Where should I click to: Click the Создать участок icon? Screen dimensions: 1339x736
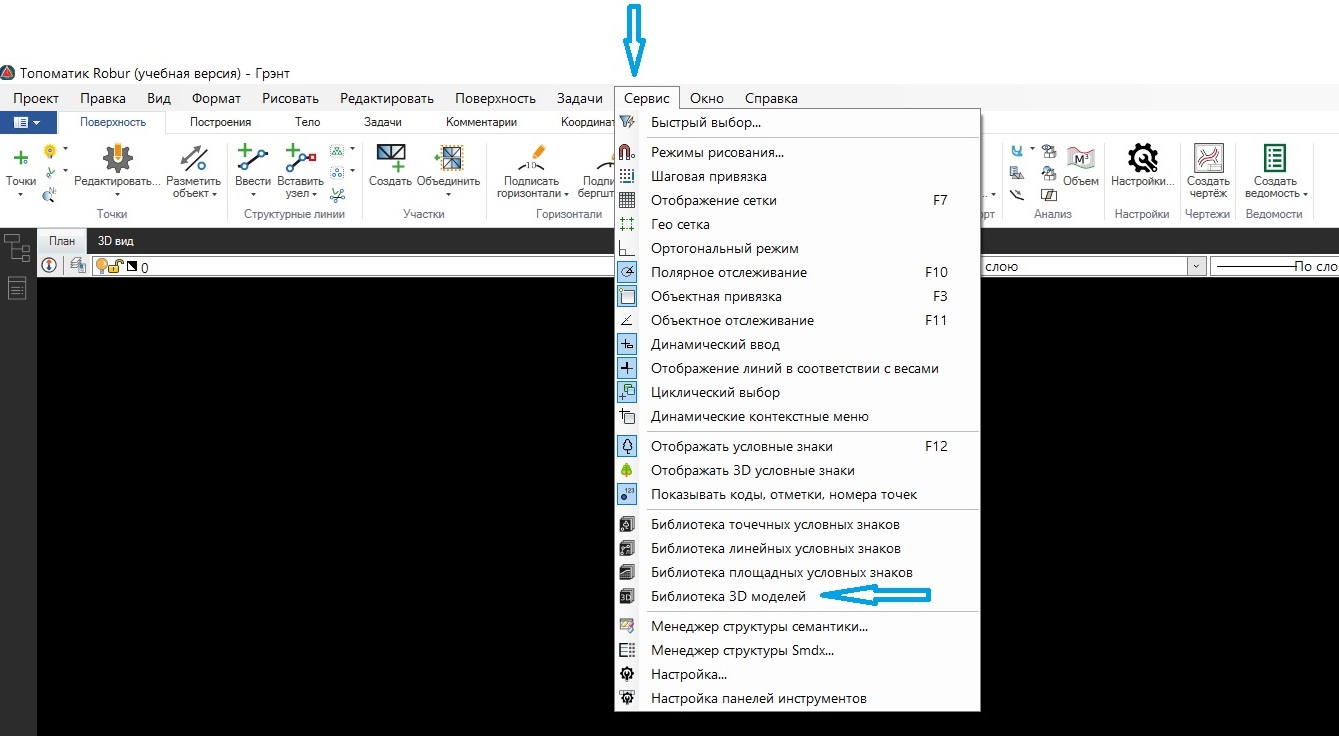click(x=390, y=160)
